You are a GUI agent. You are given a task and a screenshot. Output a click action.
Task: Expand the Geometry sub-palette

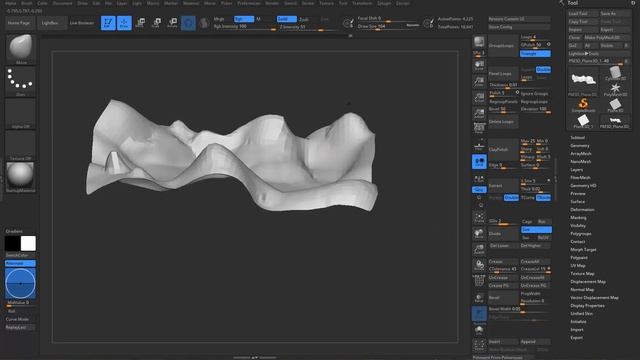pyautogui.click(x=580, y=146)
